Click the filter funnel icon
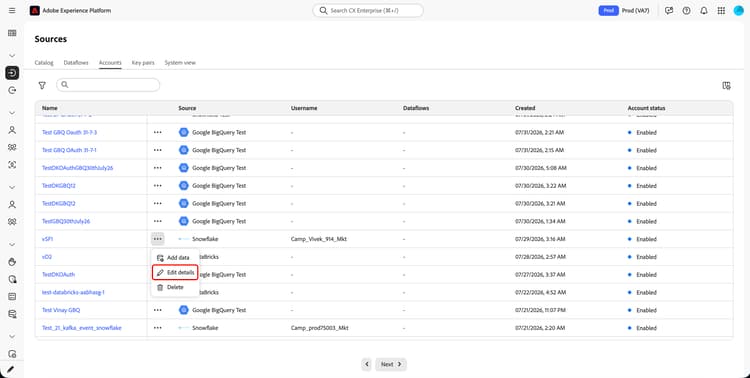 pyautogui.click(x=42, y=85)
